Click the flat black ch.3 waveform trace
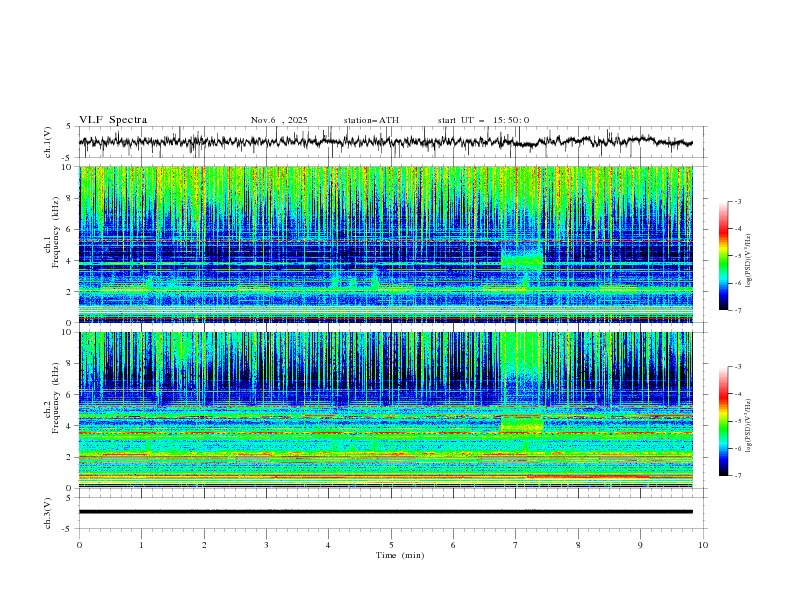Screen dimensions: 792x612 pyautogui.click(x=385, y=512)
